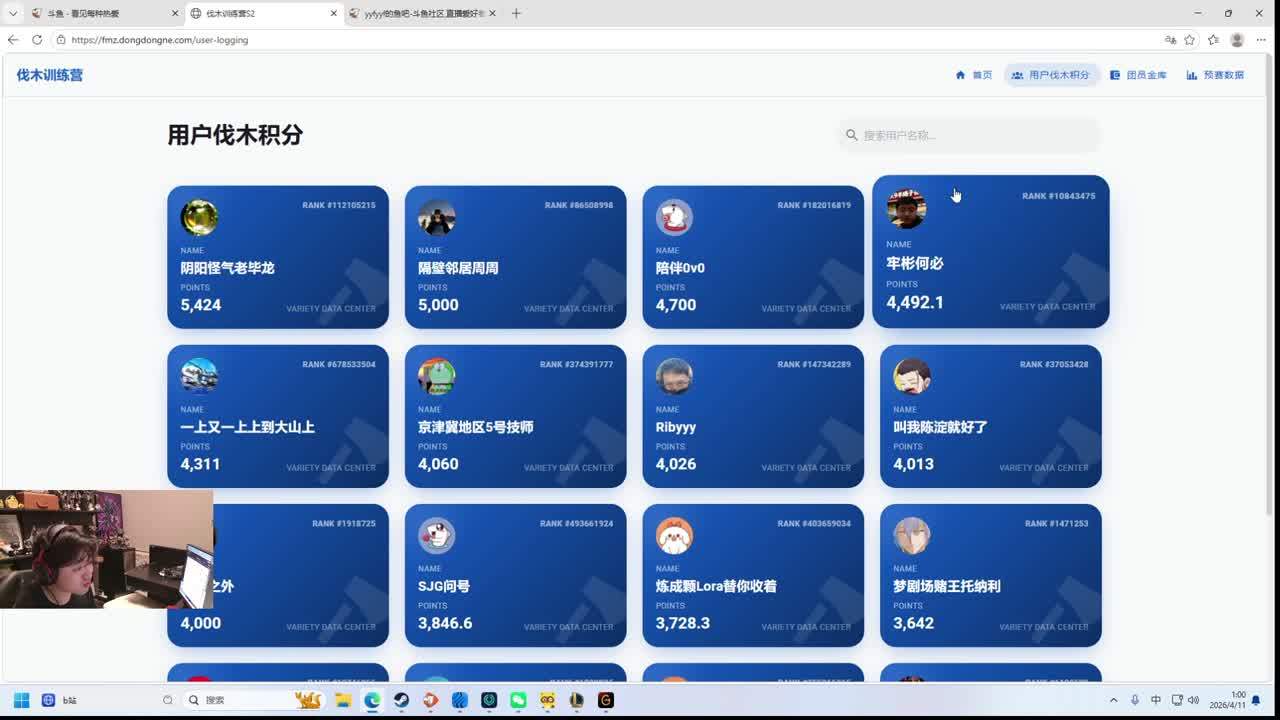
Task: Open WeChat from the taskbar
Action: [x=518, y=700]
